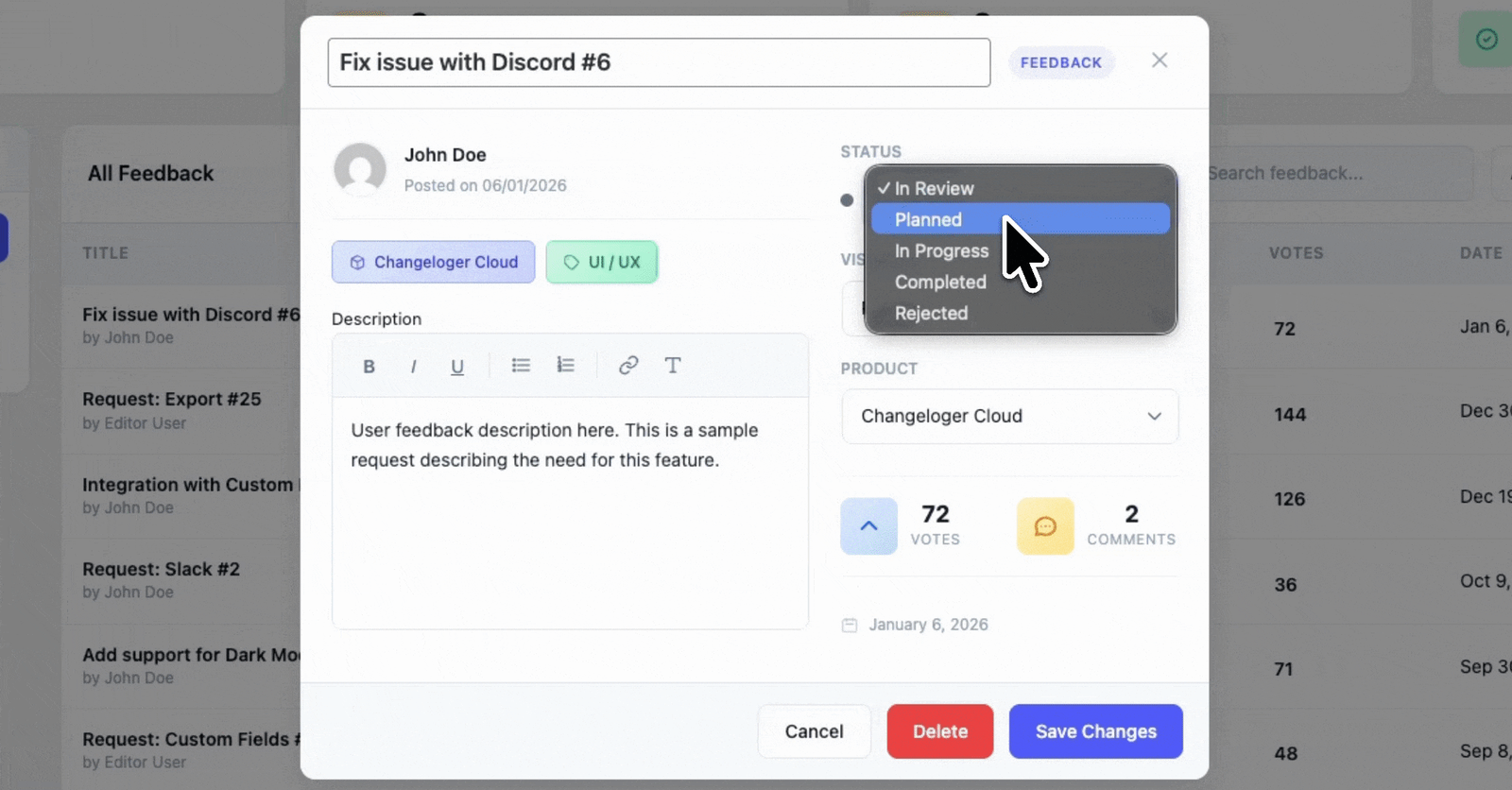Apply bold formatting in description toolbar
Viewport: 1512px width, 790px height.
pyautogui.click(x=369, y=367)
